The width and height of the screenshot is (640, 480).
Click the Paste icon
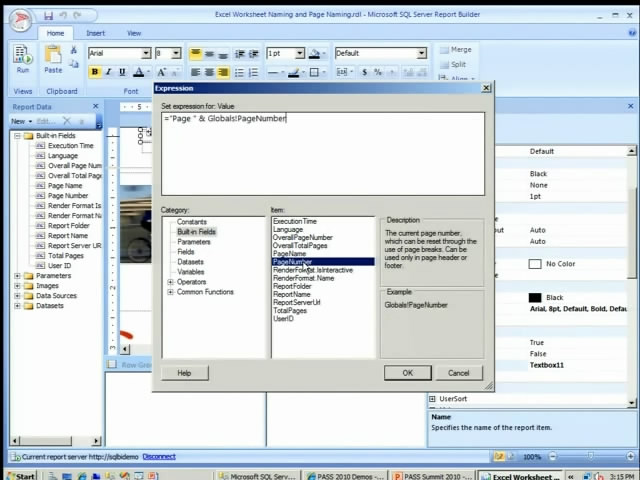(x=53, y=55)
